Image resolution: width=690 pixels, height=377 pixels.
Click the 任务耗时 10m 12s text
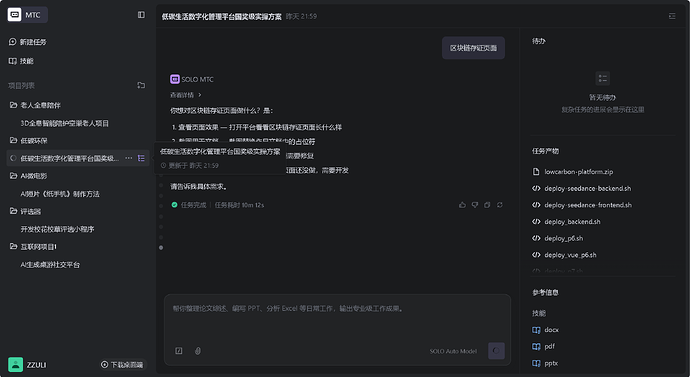coord(239,205)
